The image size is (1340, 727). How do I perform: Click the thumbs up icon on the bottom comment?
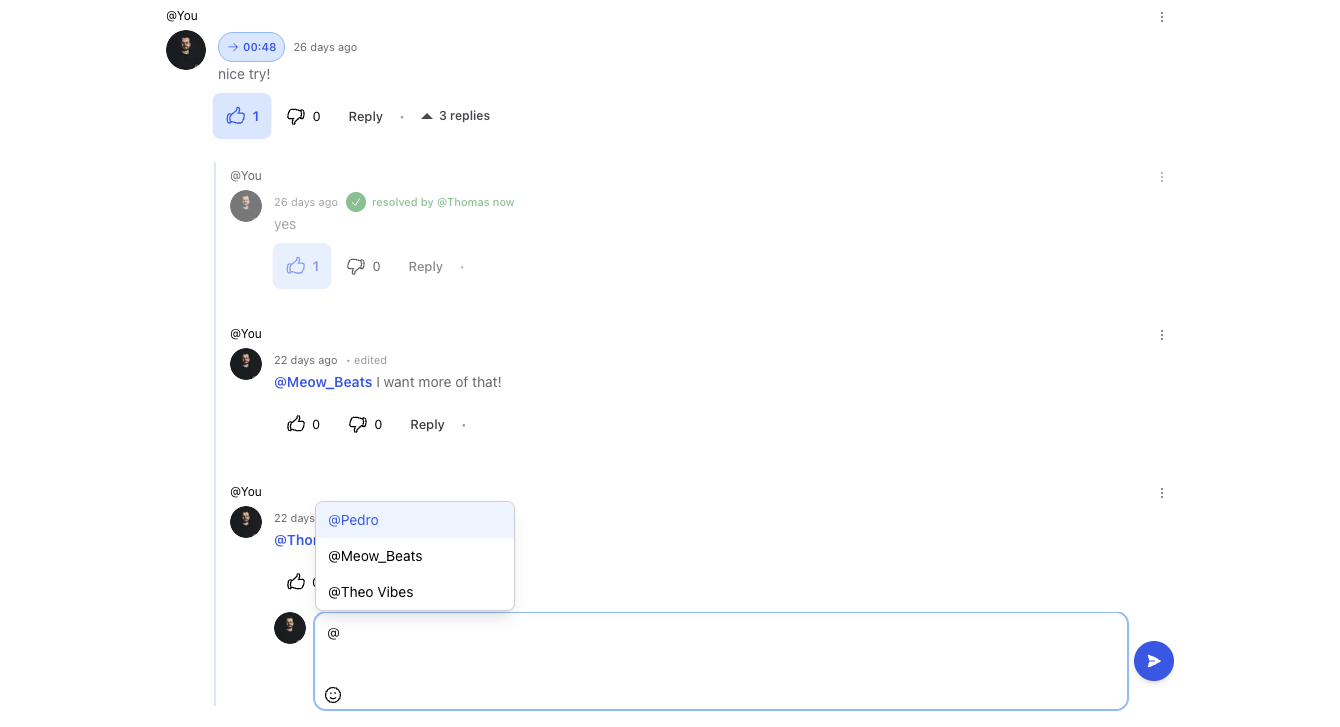(x=296, y=581)
